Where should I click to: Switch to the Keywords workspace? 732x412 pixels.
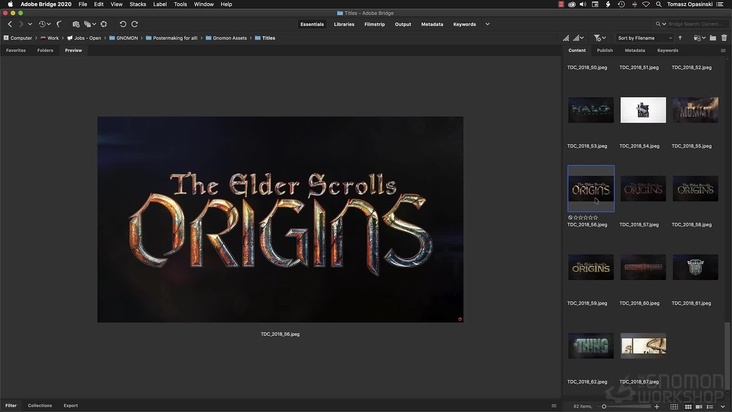[x=465, y=24]
